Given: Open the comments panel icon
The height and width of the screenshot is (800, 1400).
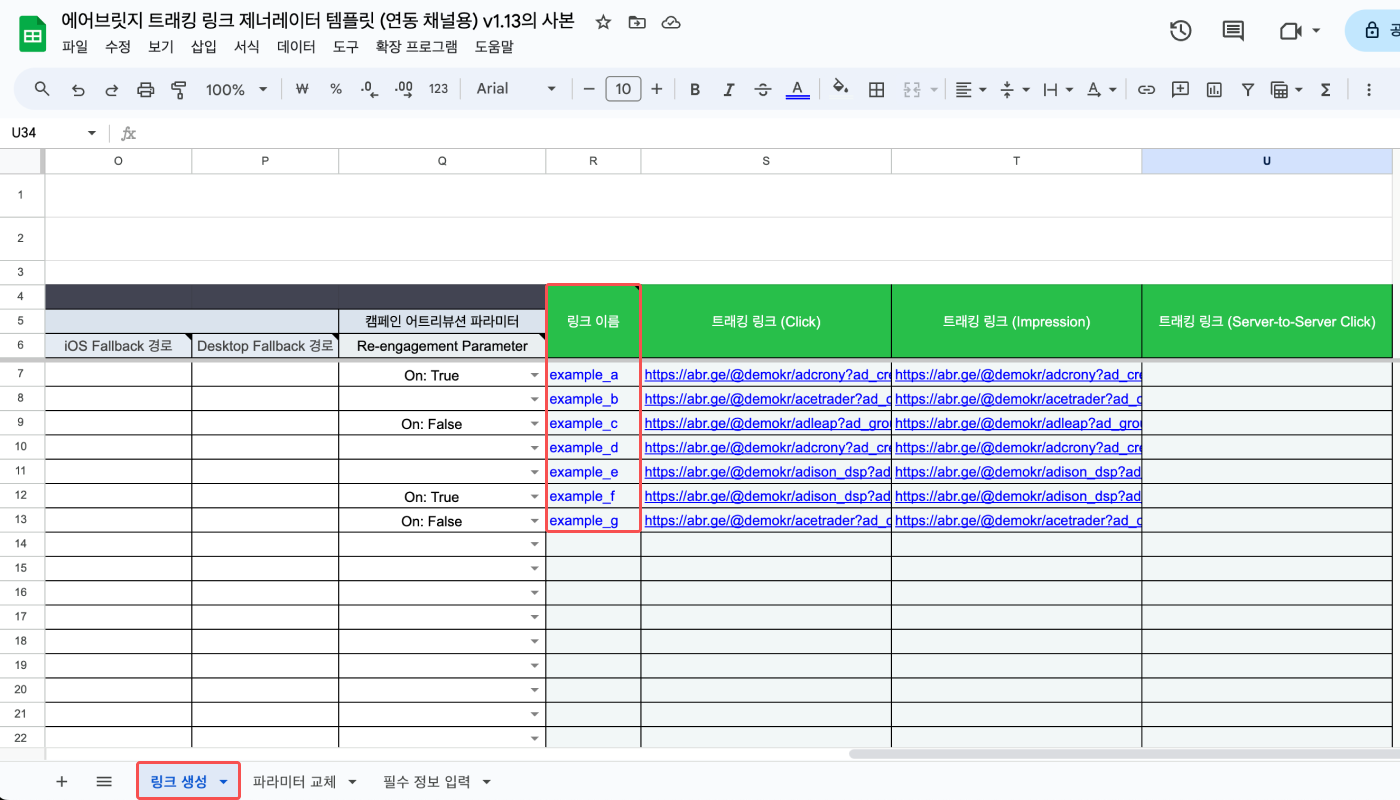Looking at the screenshot, I should pos(1233,31).
